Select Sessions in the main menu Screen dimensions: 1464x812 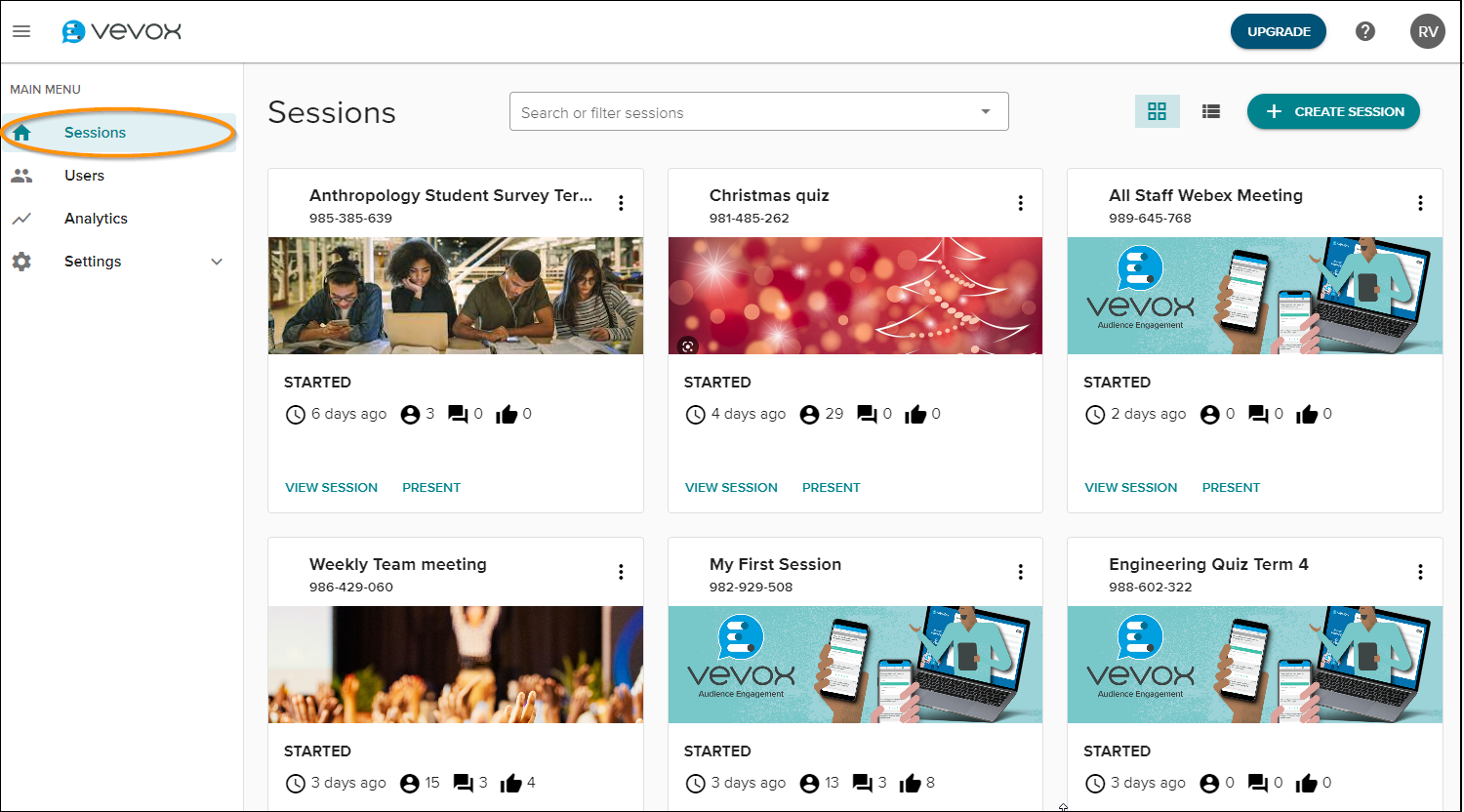[x=119, y=133]
